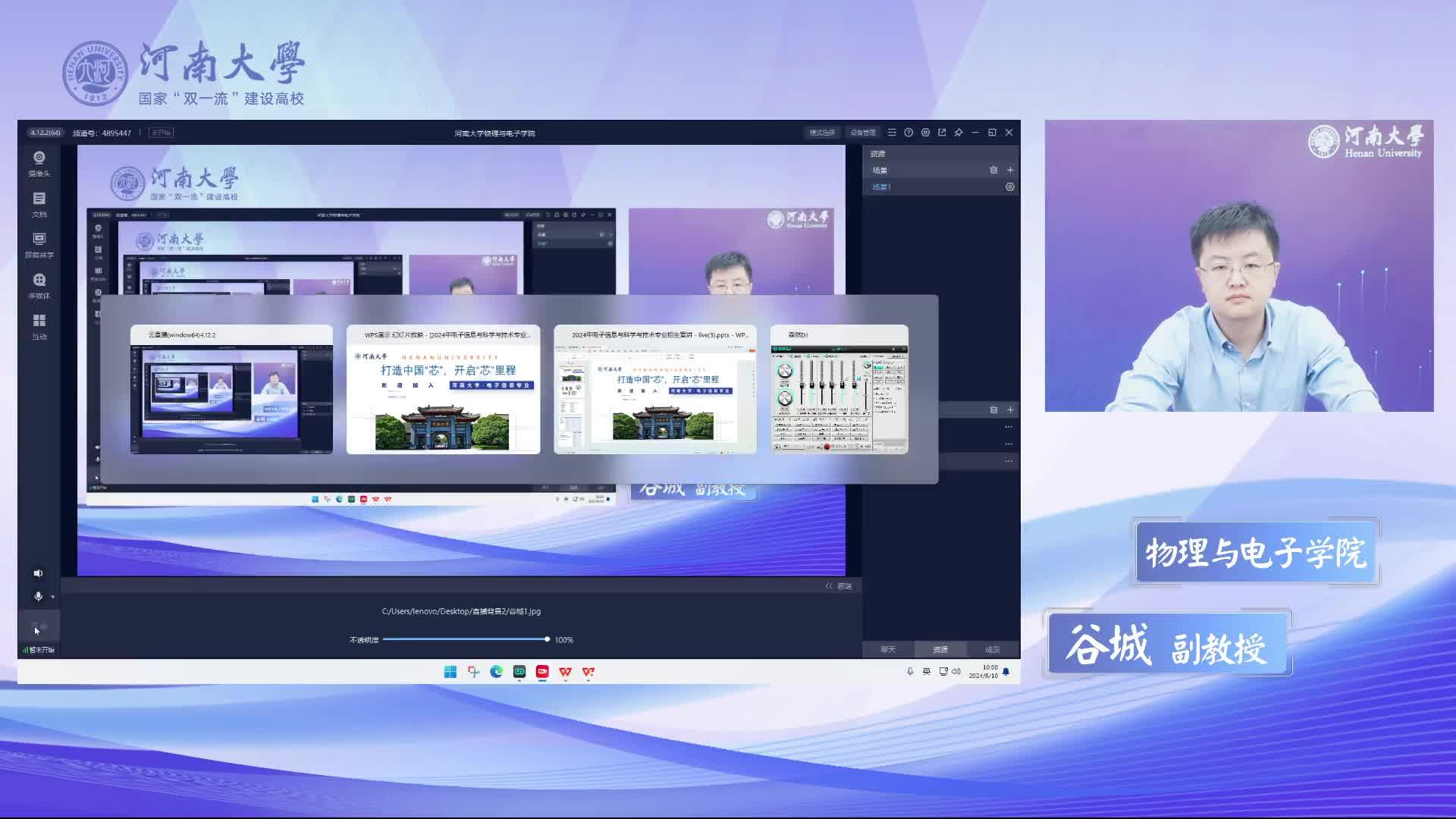Open 场景1 settings gear
This screenshot has height=819, width=1456.
[x=1010, y=187]
